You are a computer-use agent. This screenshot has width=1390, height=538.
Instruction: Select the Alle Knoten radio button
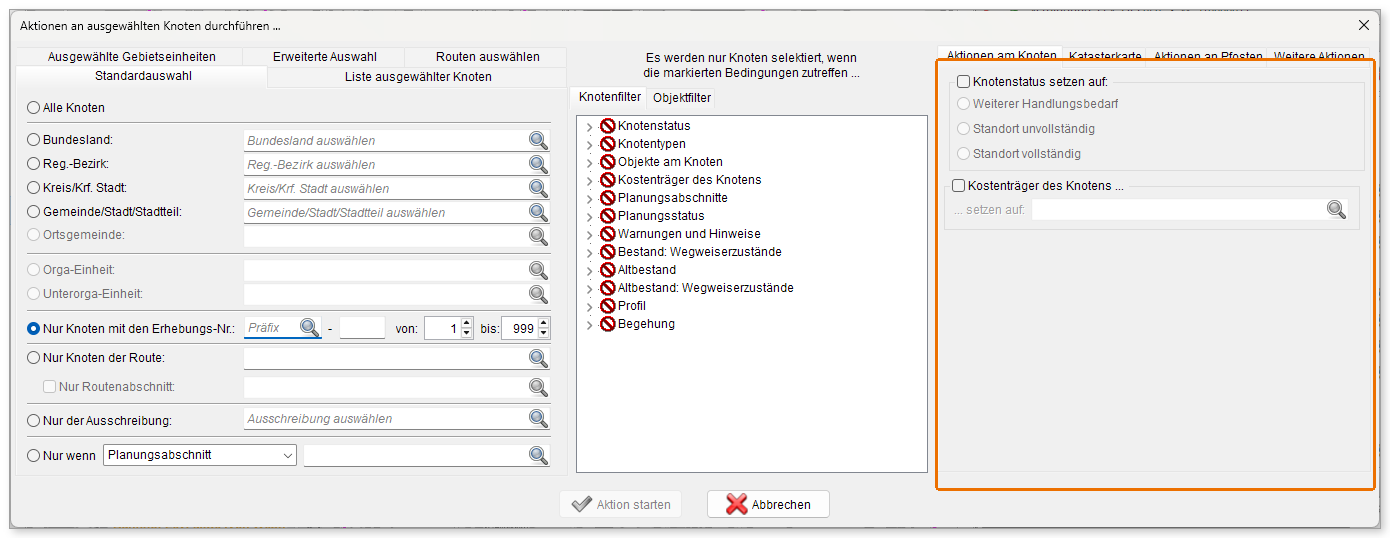tap(34, 108)
